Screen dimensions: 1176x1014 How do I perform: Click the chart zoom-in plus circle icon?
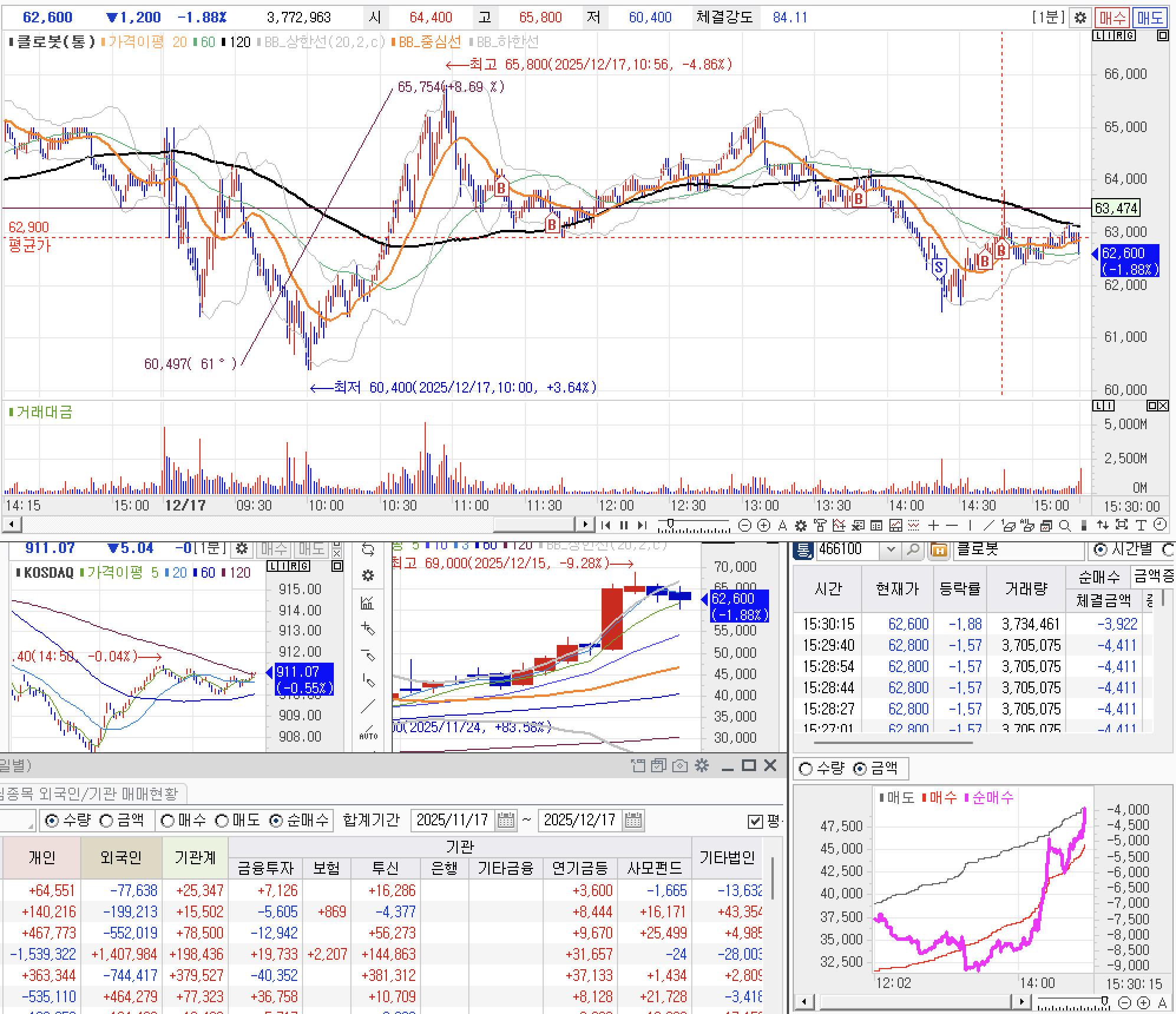point(764,525)
